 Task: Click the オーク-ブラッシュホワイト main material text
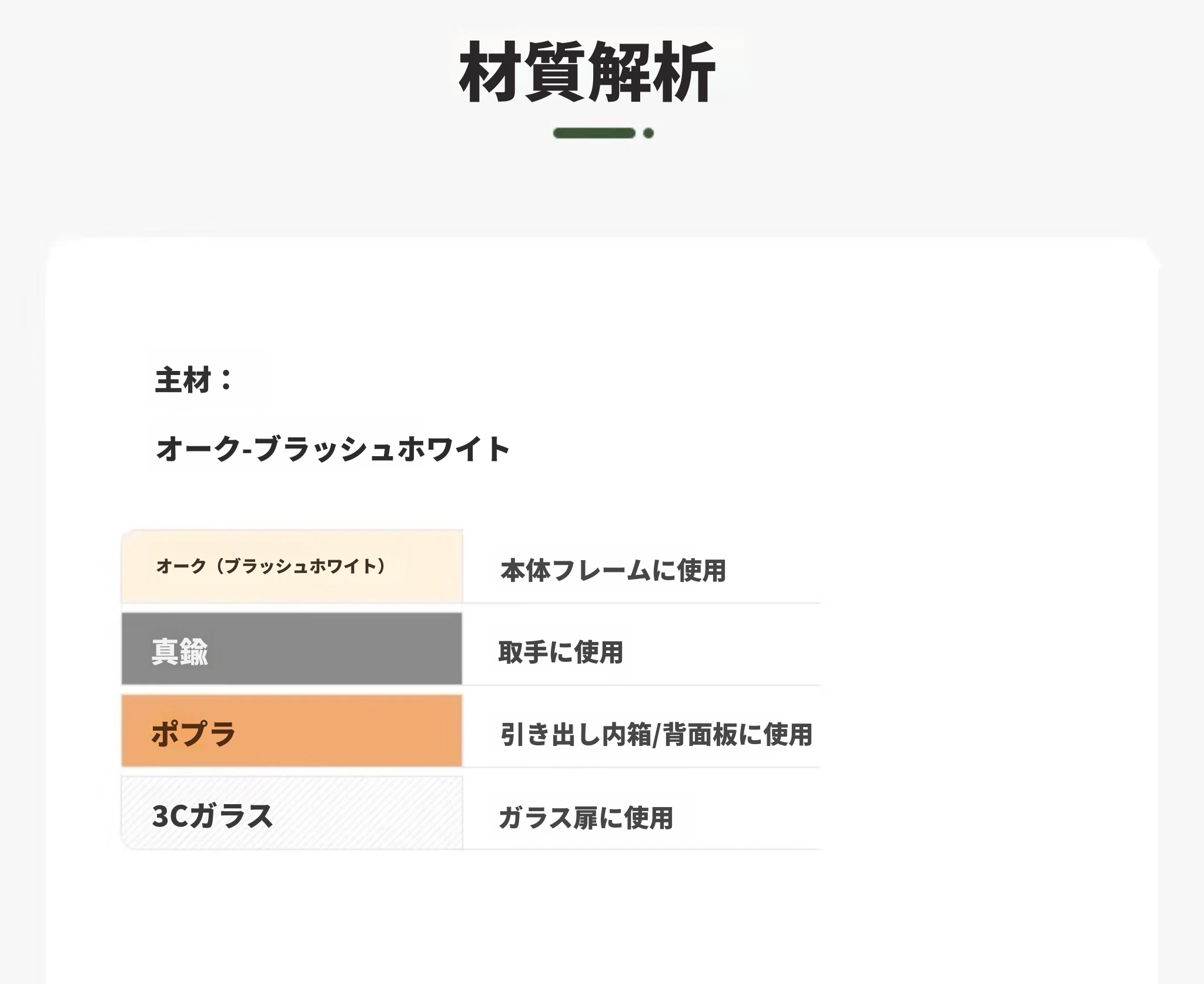tap(333, 449)
